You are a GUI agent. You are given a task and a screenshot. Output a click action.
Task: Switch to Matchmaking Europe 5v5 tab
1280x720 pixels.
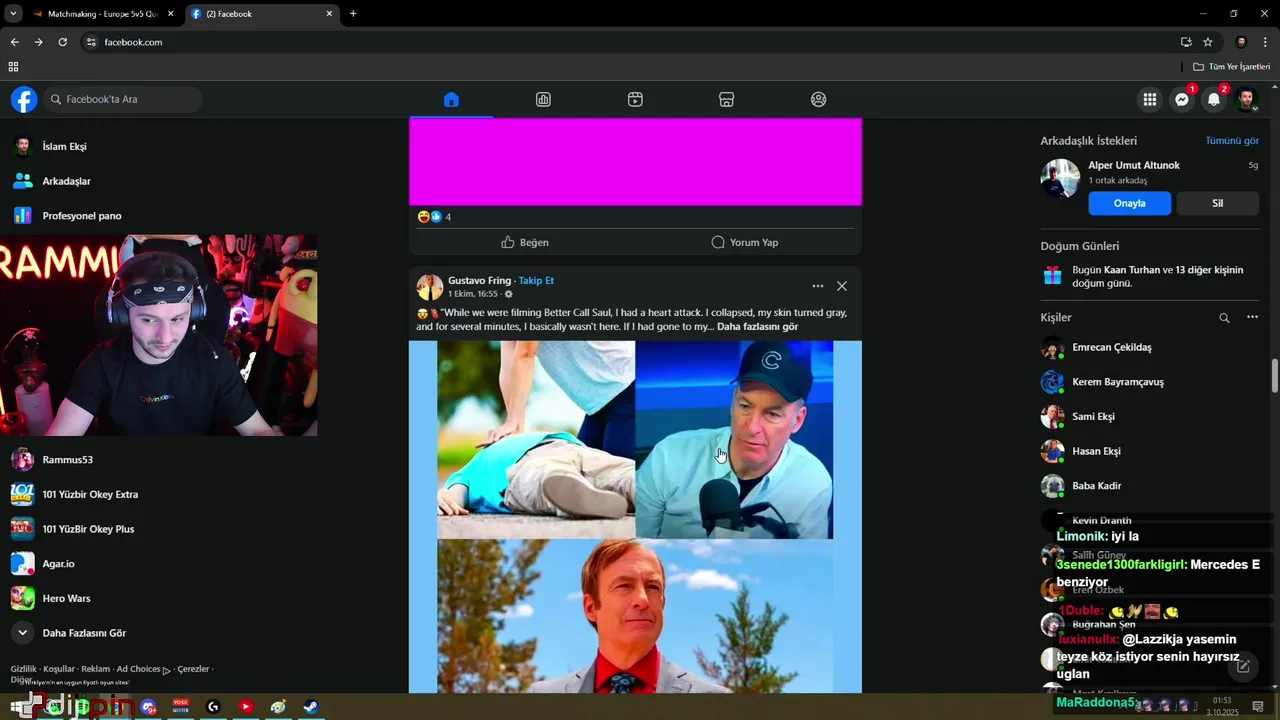coord(103,14)
